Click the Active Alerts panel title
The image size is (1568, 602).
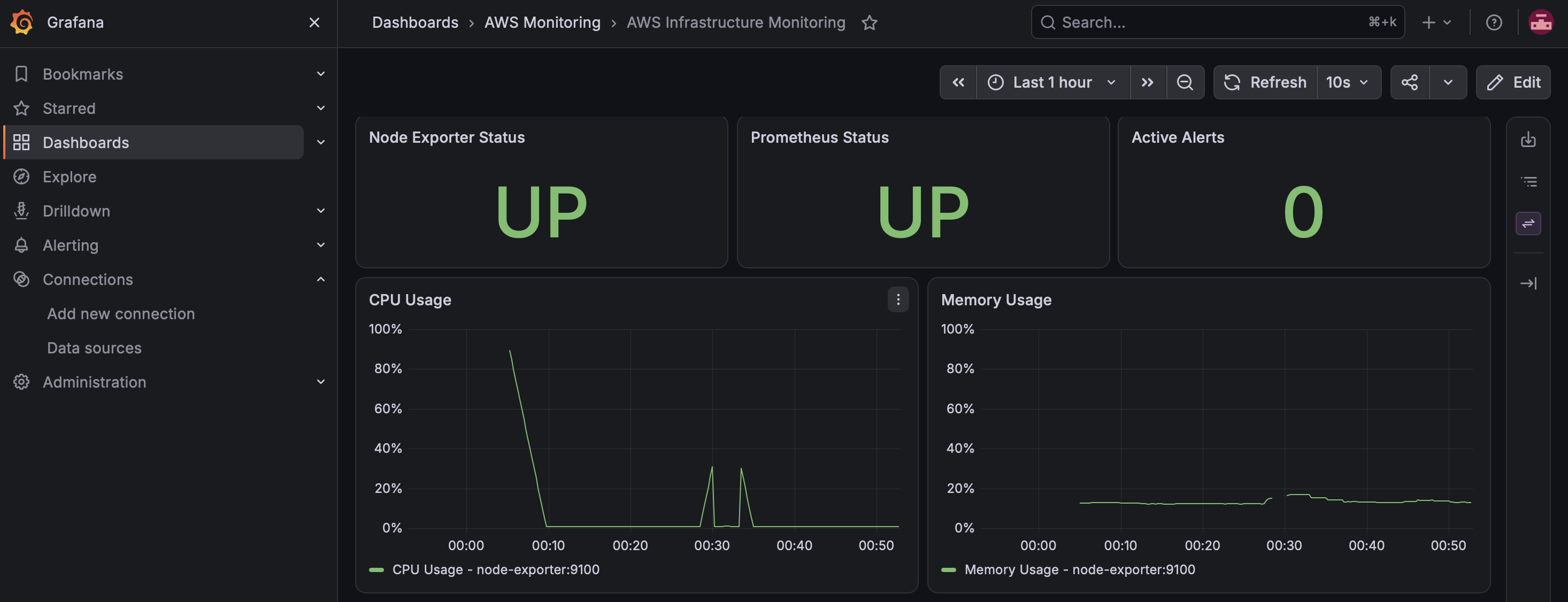(x=1178, y=137)
